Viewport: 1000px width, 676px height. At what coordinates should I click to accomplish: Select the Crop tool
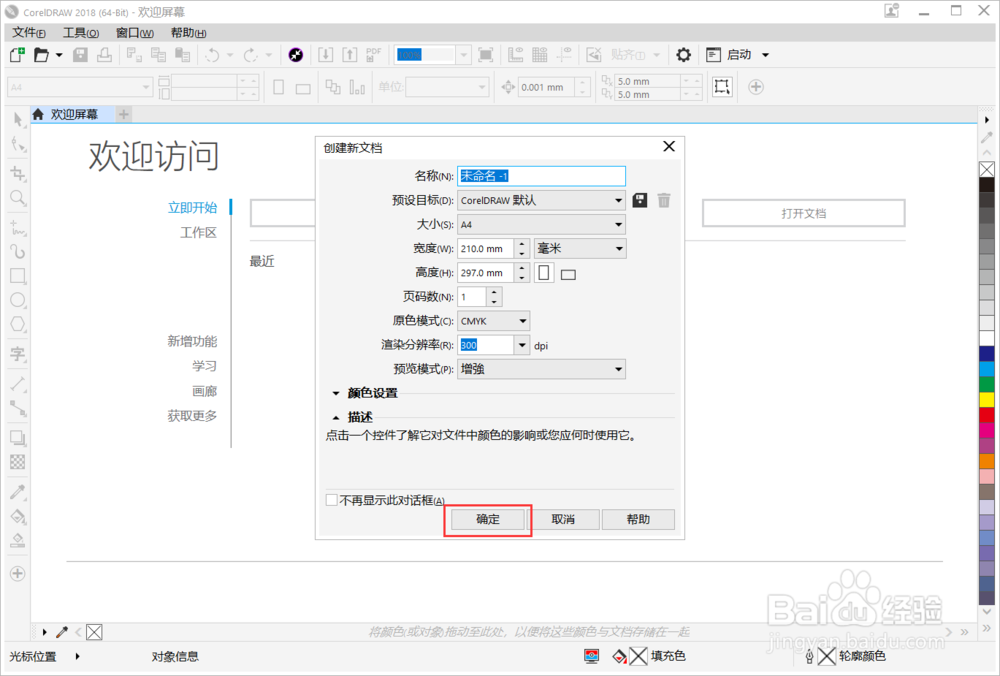[x=18, y=173]
